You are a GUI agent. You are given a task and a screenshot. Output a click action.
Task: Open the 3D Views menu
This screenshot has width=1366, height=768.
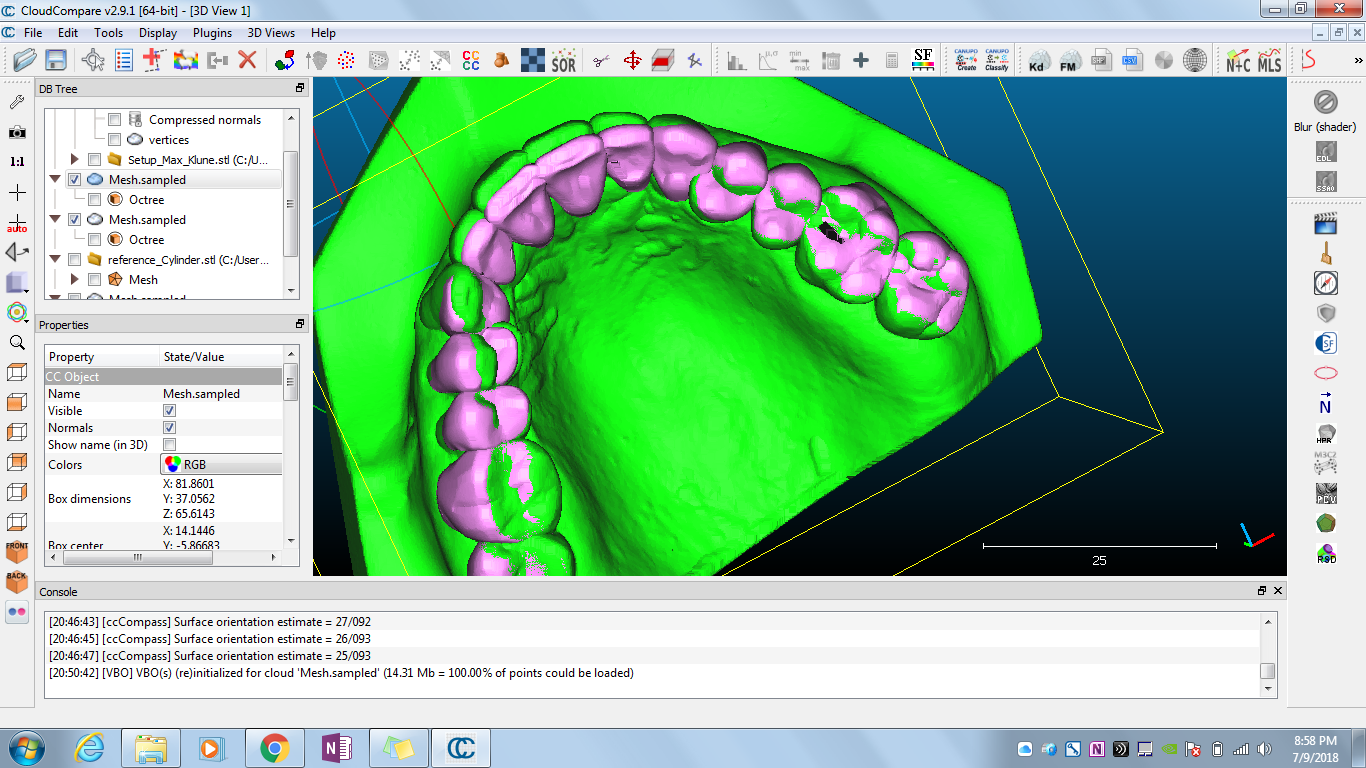tap(271, 33)
